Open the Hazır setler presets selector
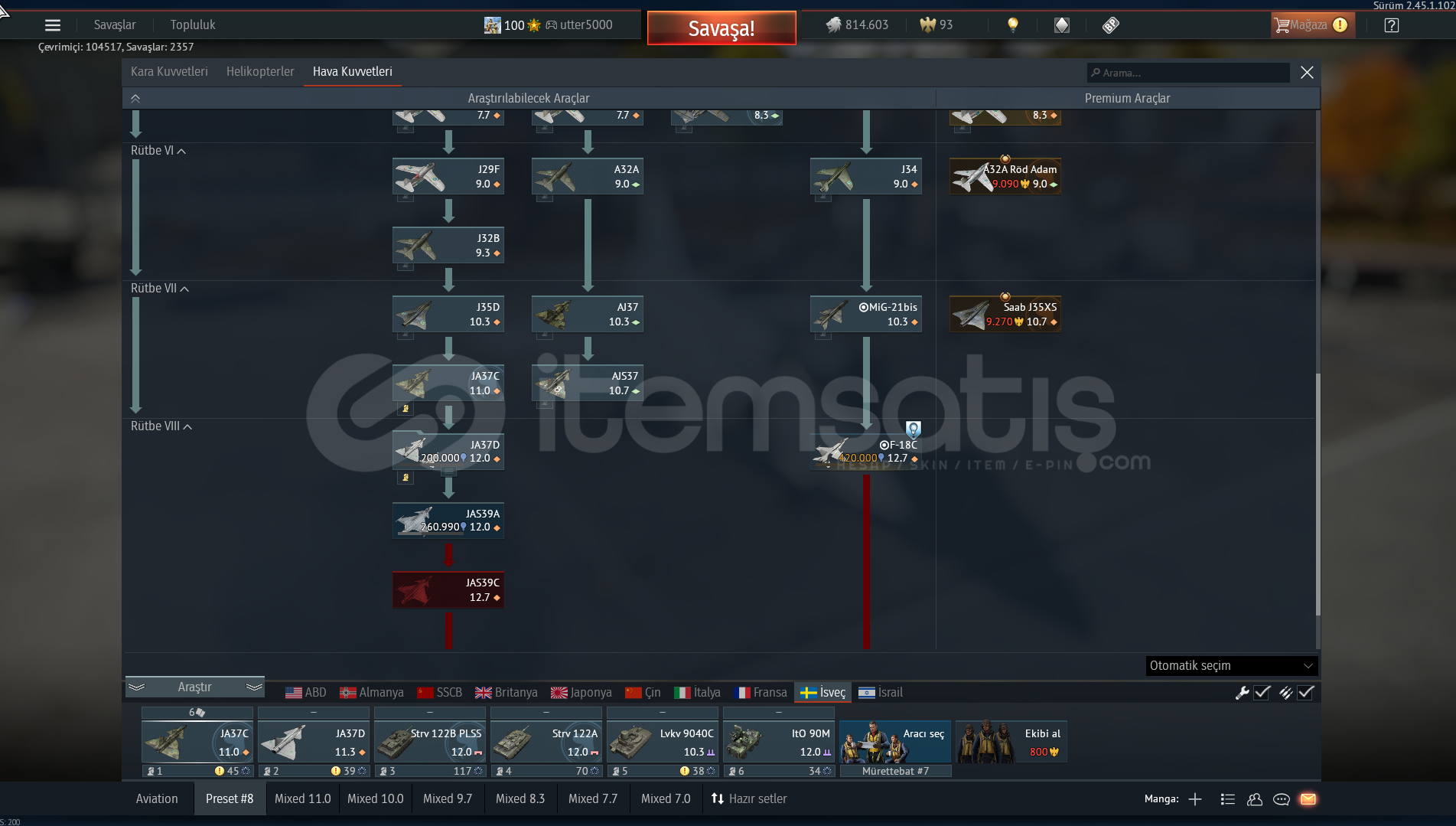 (x=749, y=798)
